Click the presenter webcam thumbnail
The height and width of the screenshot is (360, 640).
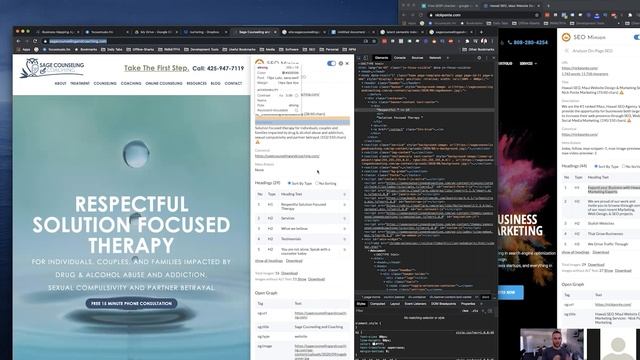click(552, 344)
